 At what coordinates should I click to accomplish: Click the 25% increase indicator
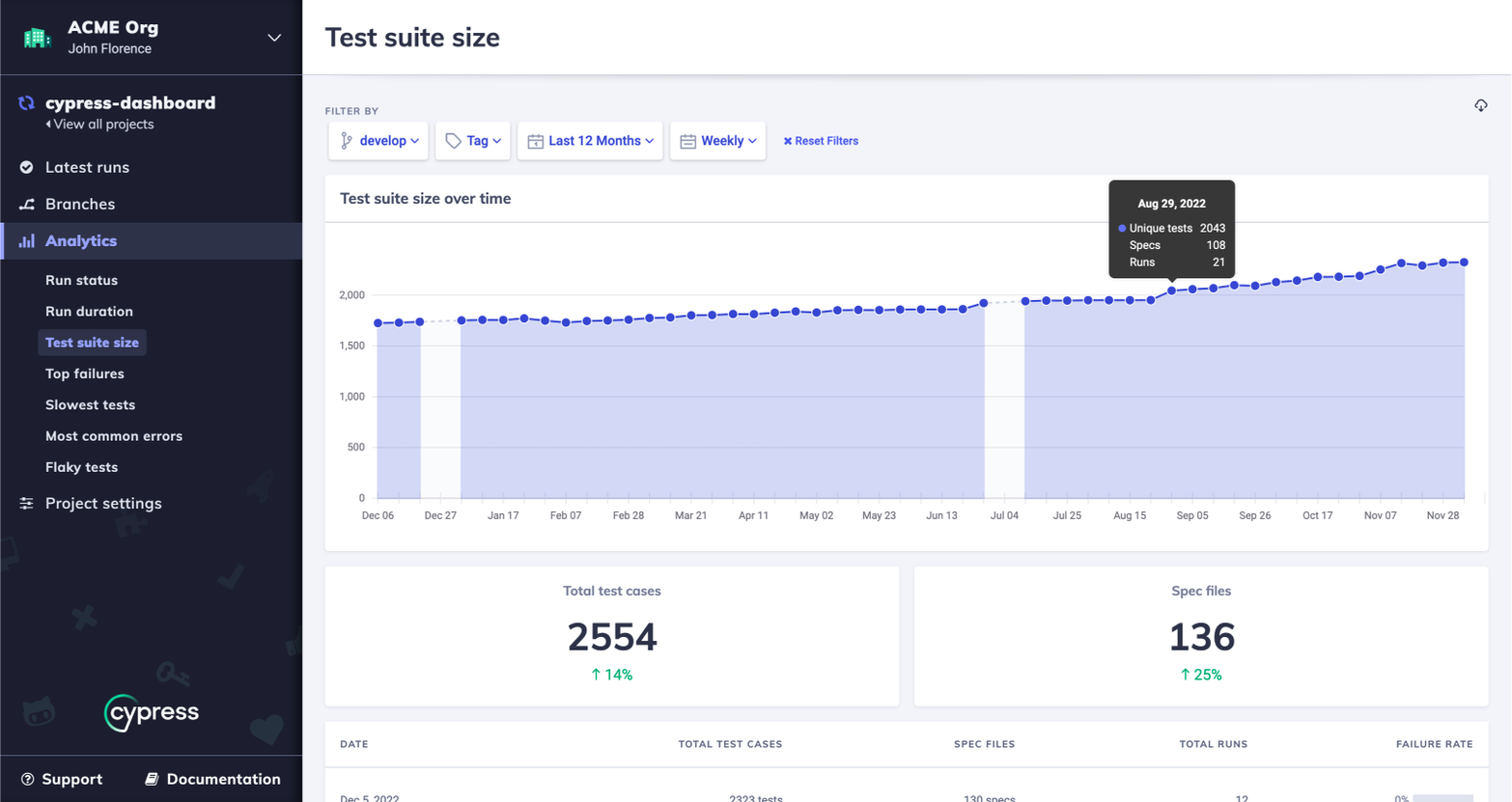point(1201,676)
